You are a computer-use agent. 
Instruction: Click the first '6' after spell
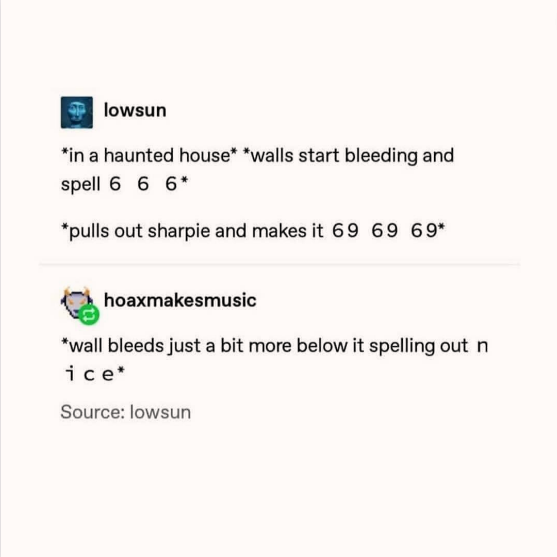115,184
